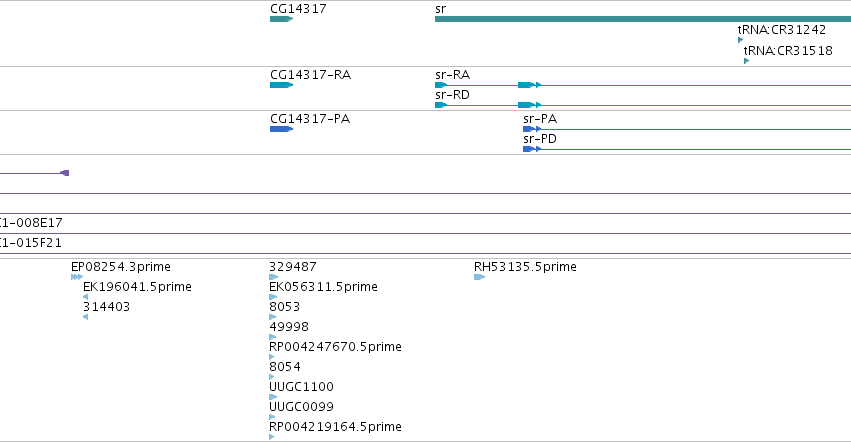Click the sr-PD coding sequence glyph
The image size is (851, 442).
point(529,149)
